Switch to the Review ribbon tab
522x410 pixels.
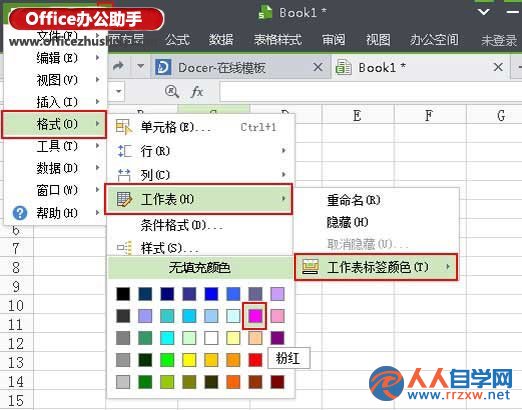[x=333, y=40]
